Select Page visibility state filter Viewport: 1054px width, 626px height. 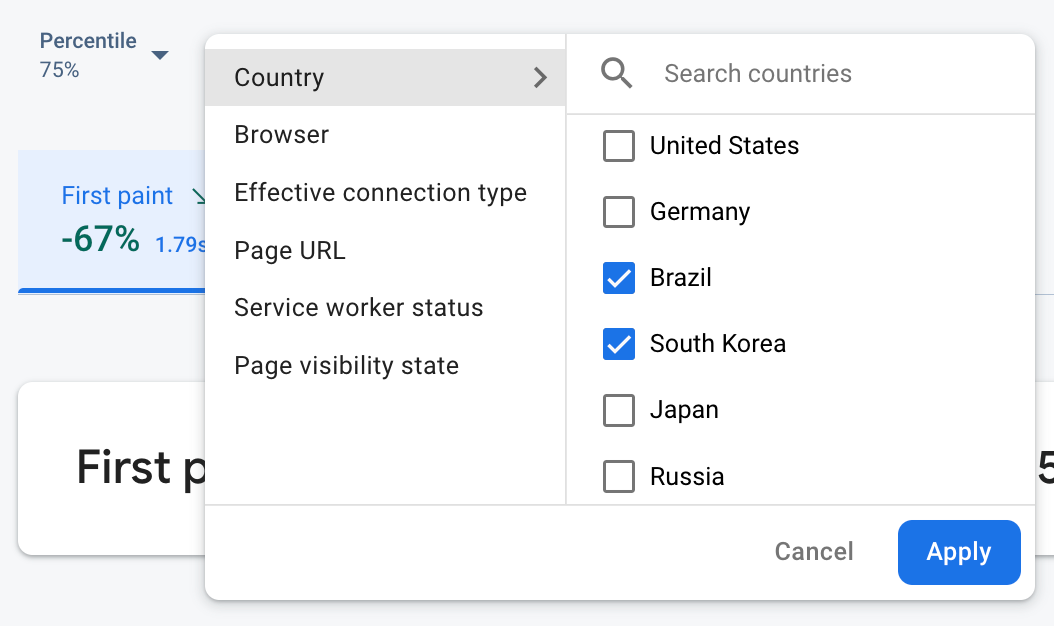point(346,366)
